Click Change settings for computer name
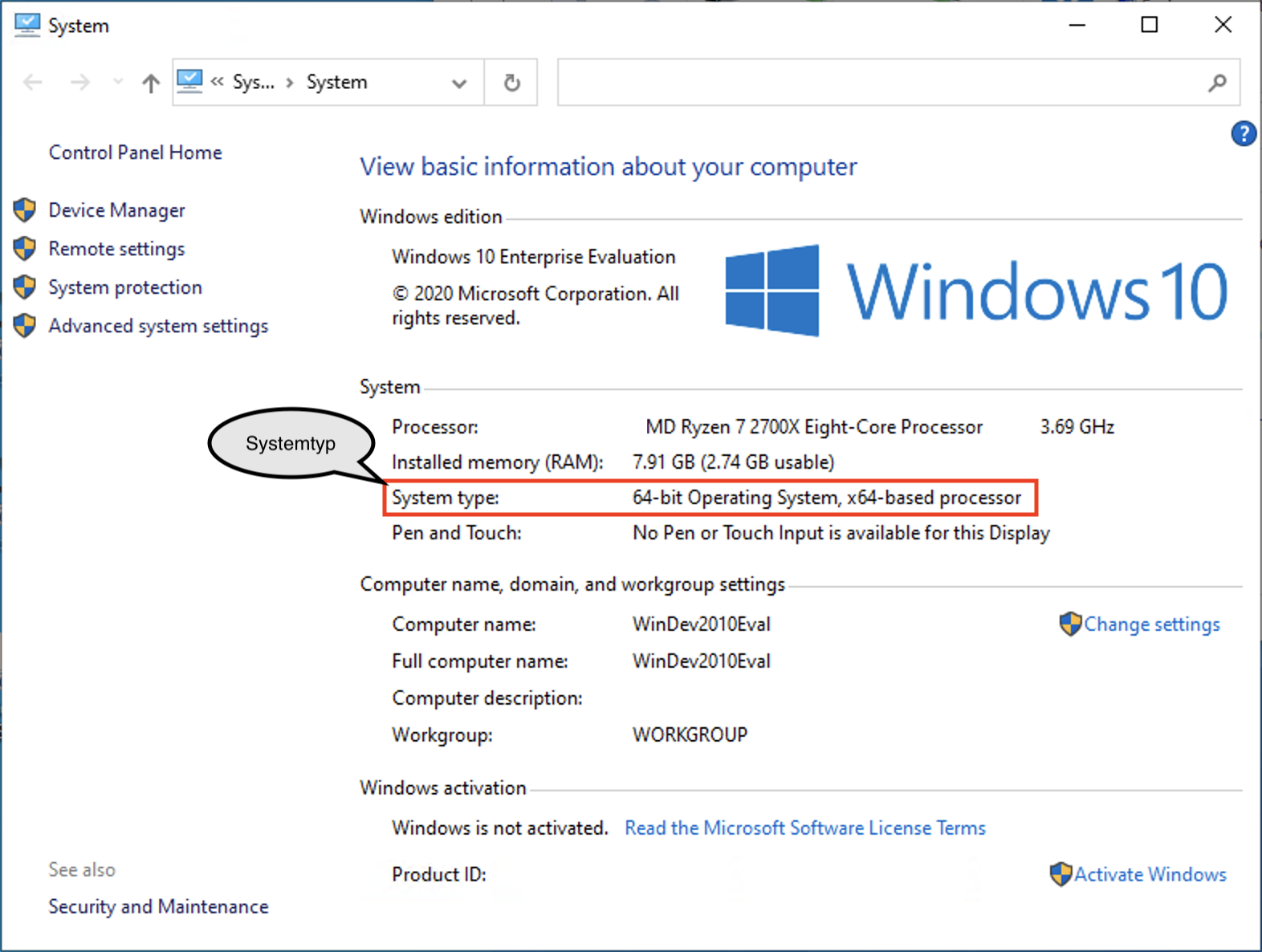This screenshot has height=952, width=1262. [1151, 624]
